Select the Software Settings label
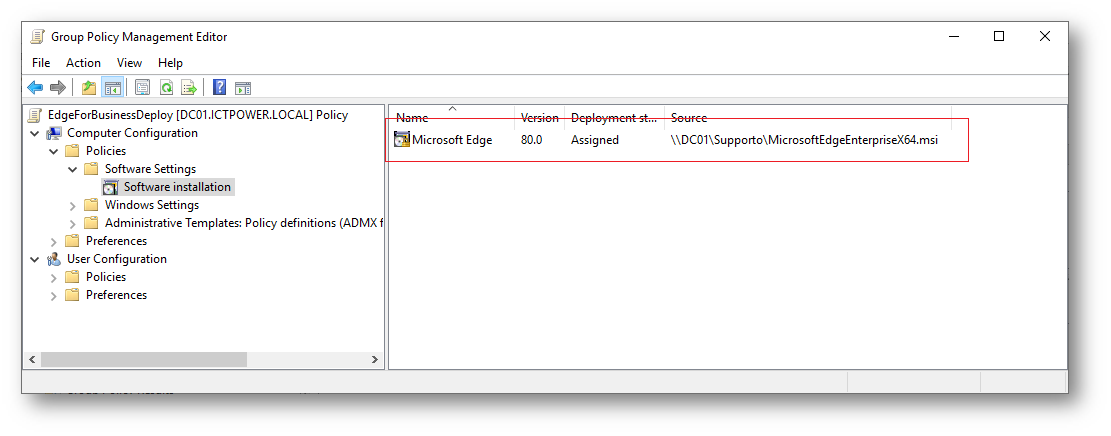Image resolution: width=1111 pixels, height=436 pixels. (150, 169)
